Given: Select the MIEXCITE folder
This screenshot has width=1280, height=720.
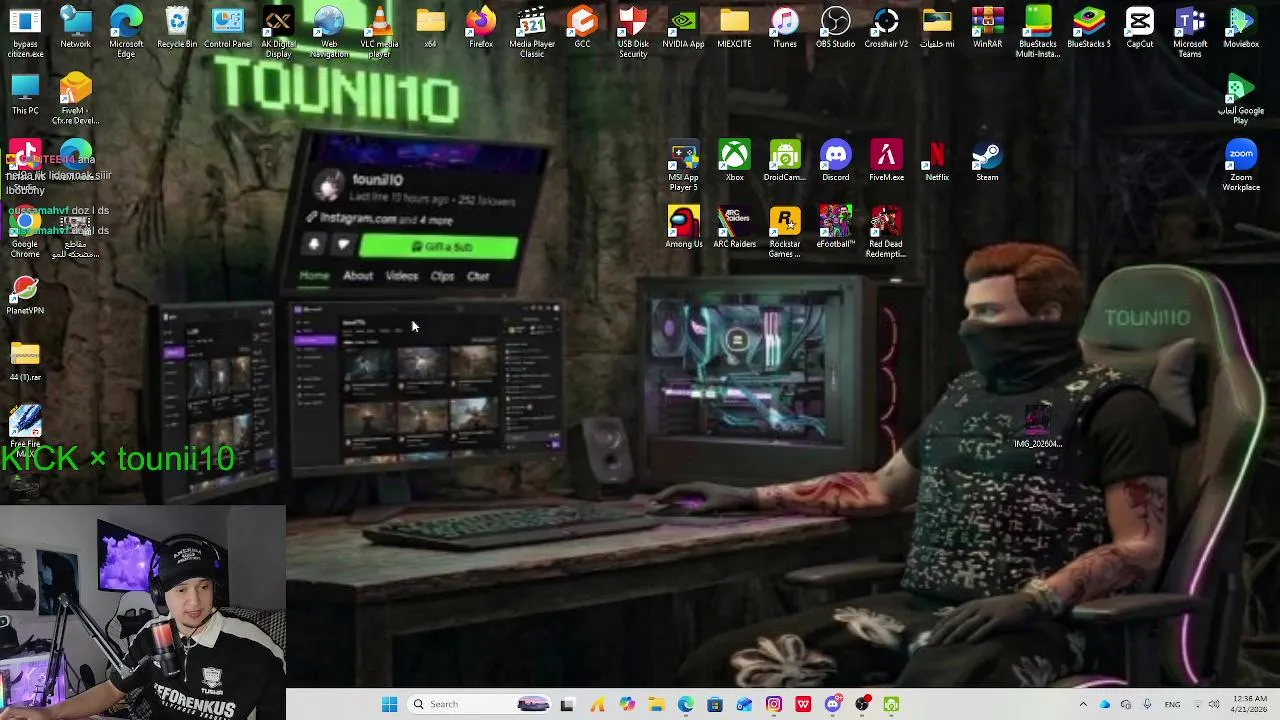Looking at the screenshot, I should 734,27.
